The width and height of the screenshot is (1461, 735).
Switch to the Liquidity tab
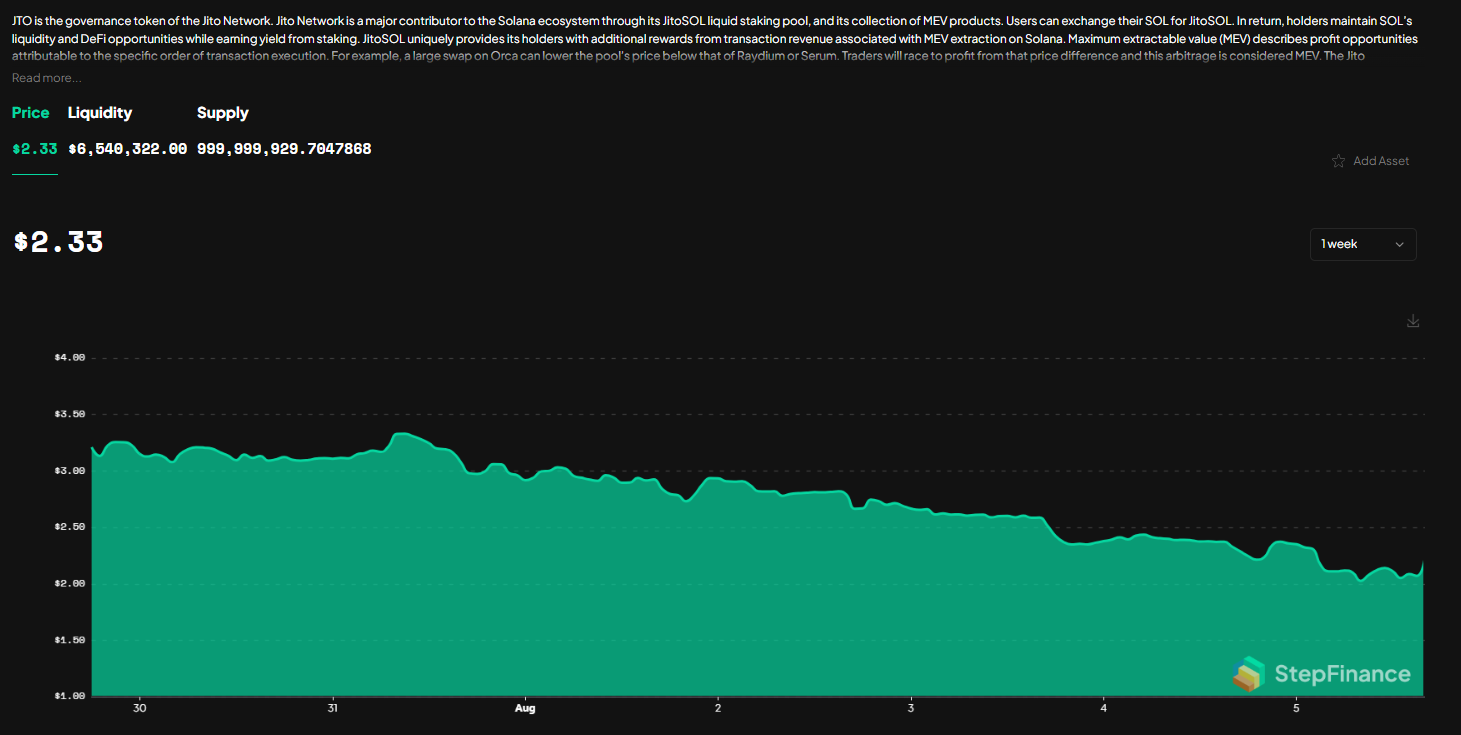[x=99, y=112]
